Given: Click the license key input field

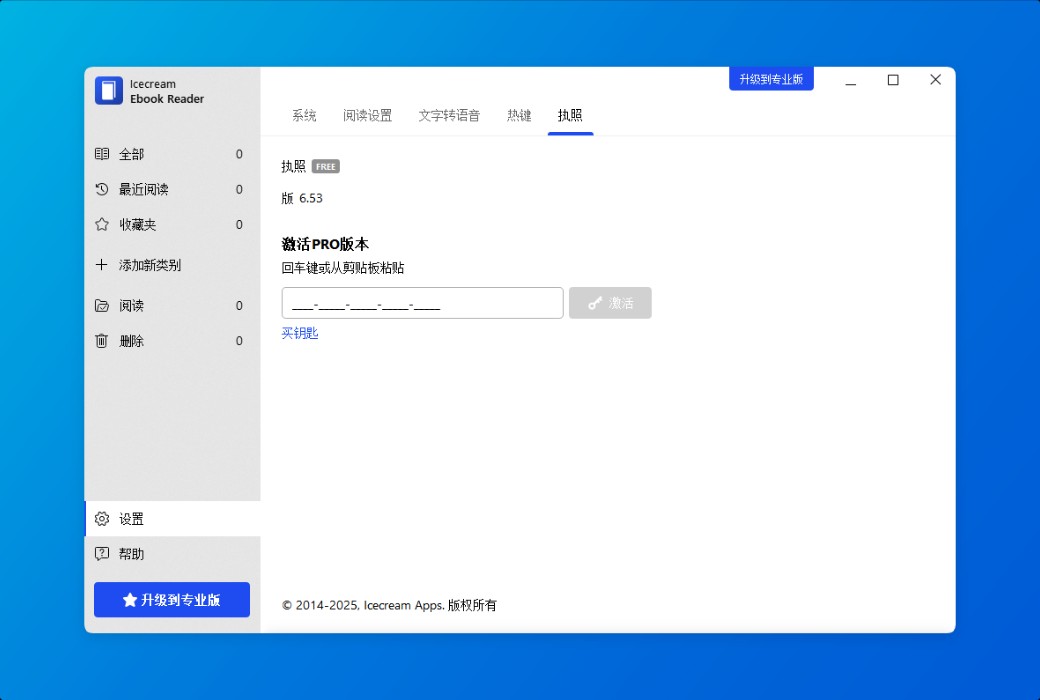Looking at the screenshot, I should coord(421,302).
